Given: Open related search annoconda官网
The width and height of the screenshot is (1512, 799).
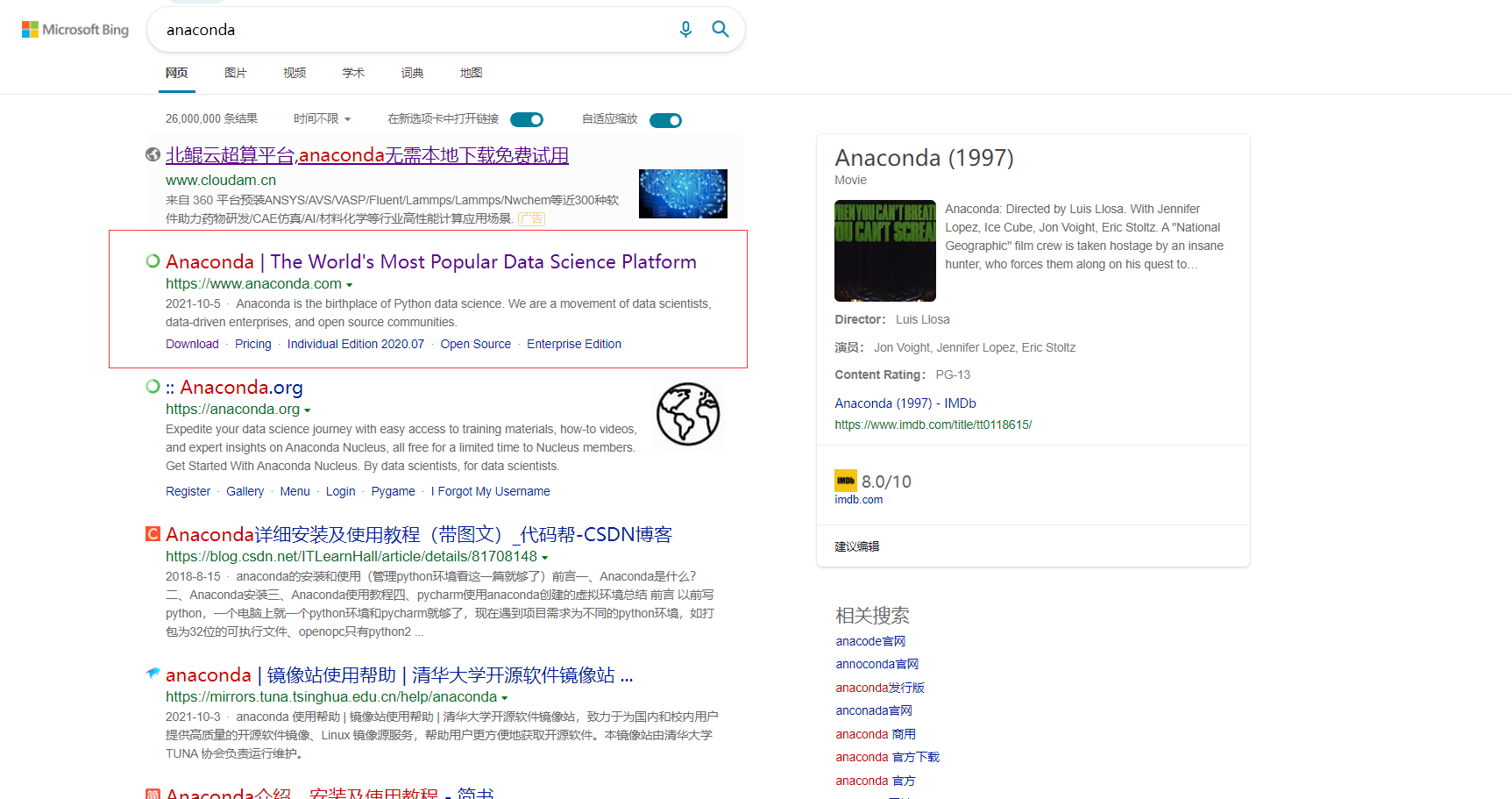Looking at the screenshot, I should [x=877, y=664].
